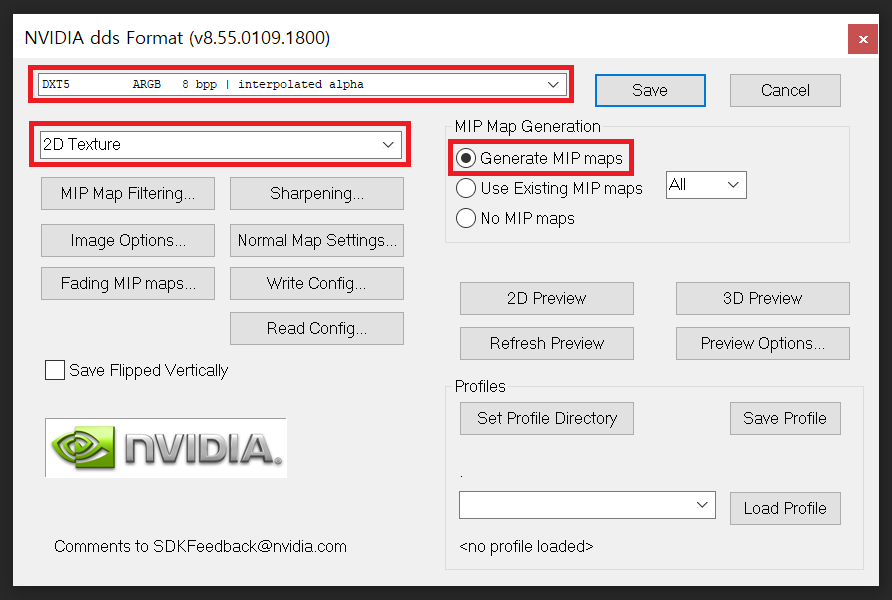Click the SDKFeedback@nvidia.com comments text
The width and height of the screenshot is (892, 600).
tap(200, 547)
